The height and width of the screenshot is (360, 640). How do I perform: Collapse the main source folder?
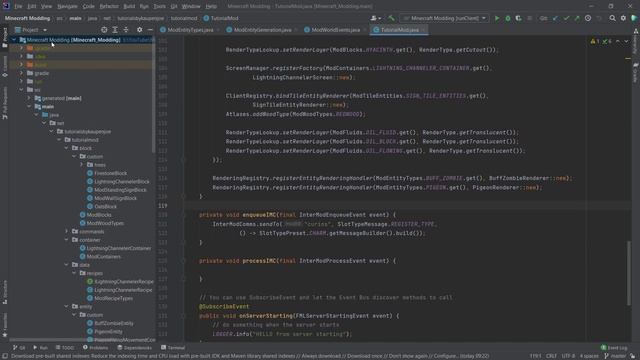(29, 107)
